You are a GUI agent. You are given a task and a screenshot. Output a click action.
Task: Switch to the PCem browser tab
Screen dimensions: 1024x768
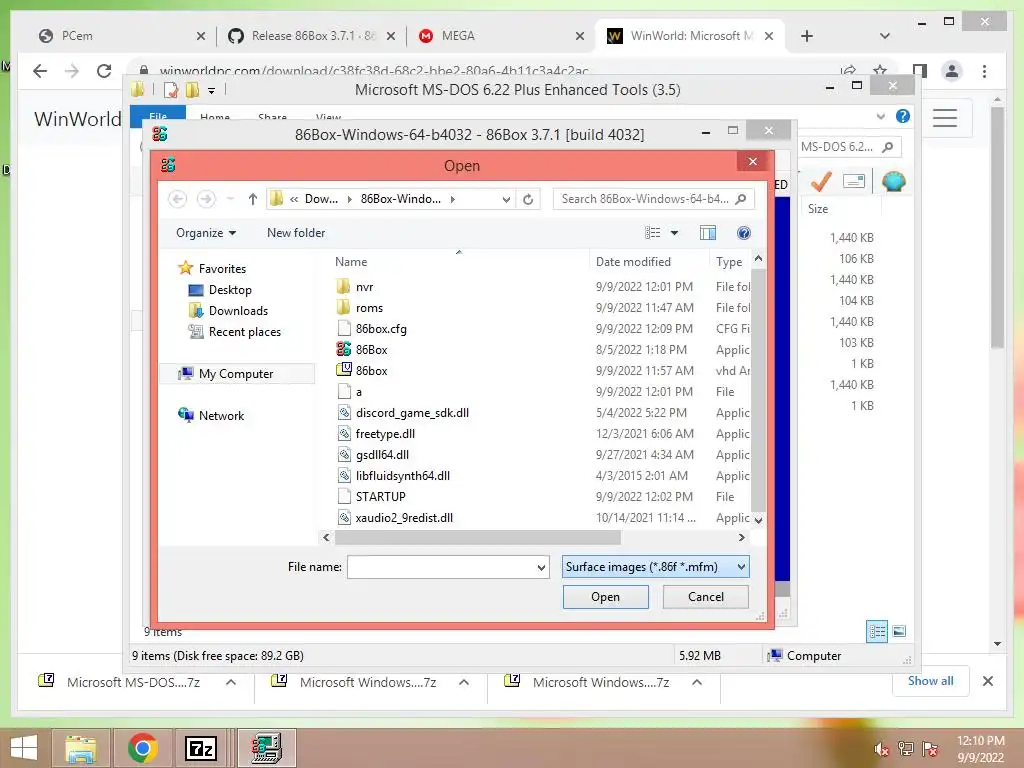(x=122, y=36)
